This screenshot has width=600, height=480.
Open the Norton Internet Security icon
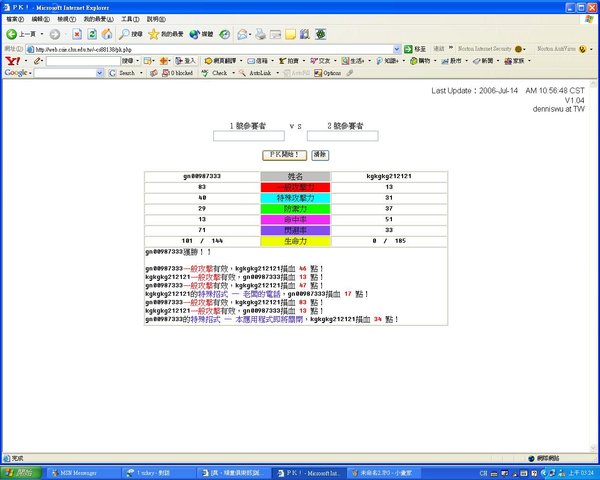(518, 49)
